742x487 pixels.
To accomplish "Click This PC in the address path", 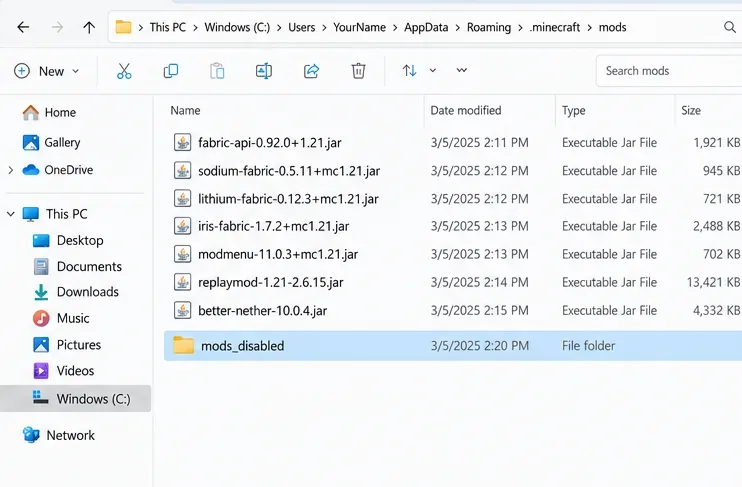I will tap(168, 27).
